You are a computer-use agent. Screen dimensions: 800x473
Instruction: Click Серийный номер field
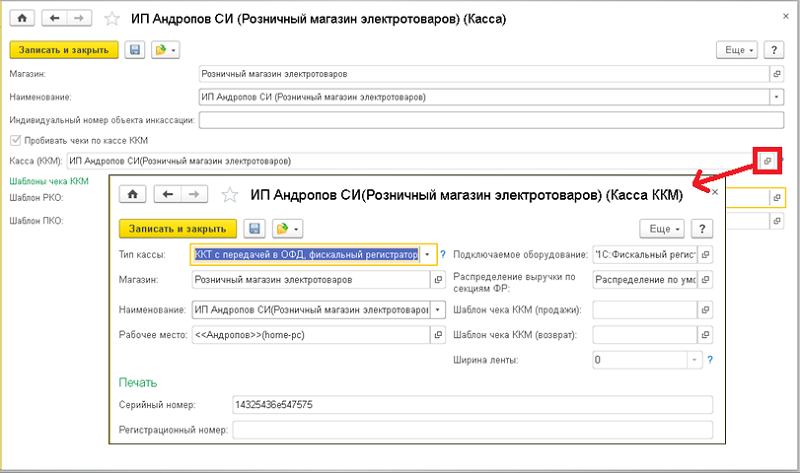click(x=472, y=405)
